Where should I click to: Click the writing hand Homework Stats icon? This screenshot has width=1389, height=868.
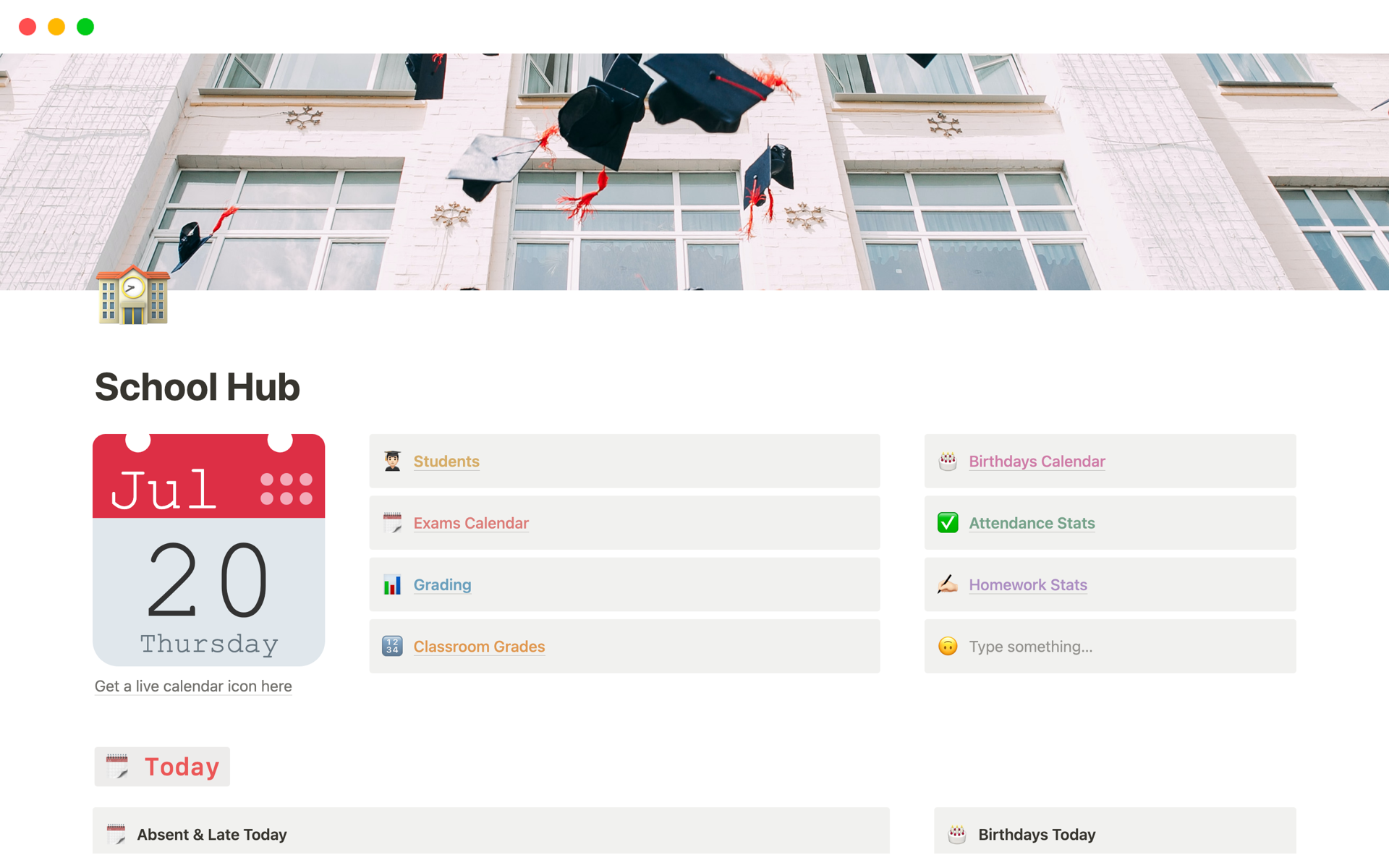[948, 584]
